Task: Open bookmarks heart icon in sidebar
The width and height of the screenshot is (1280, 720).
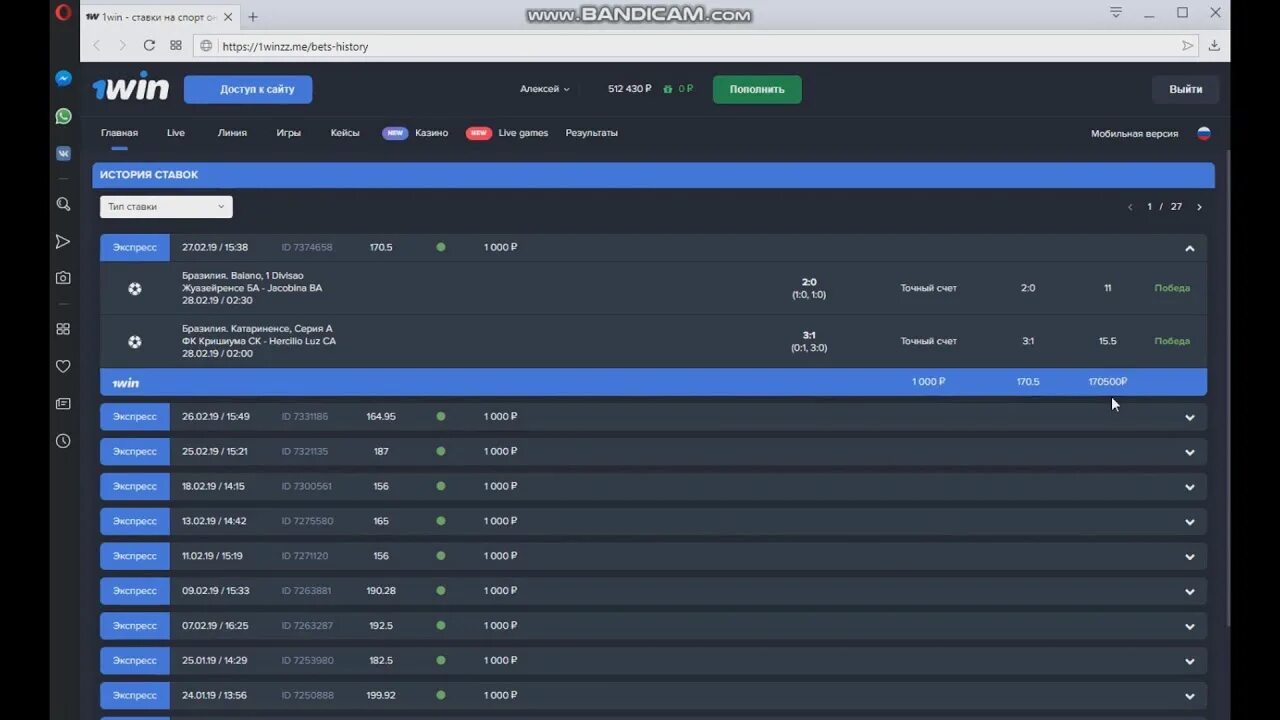Action: click(x=63, y=366)
